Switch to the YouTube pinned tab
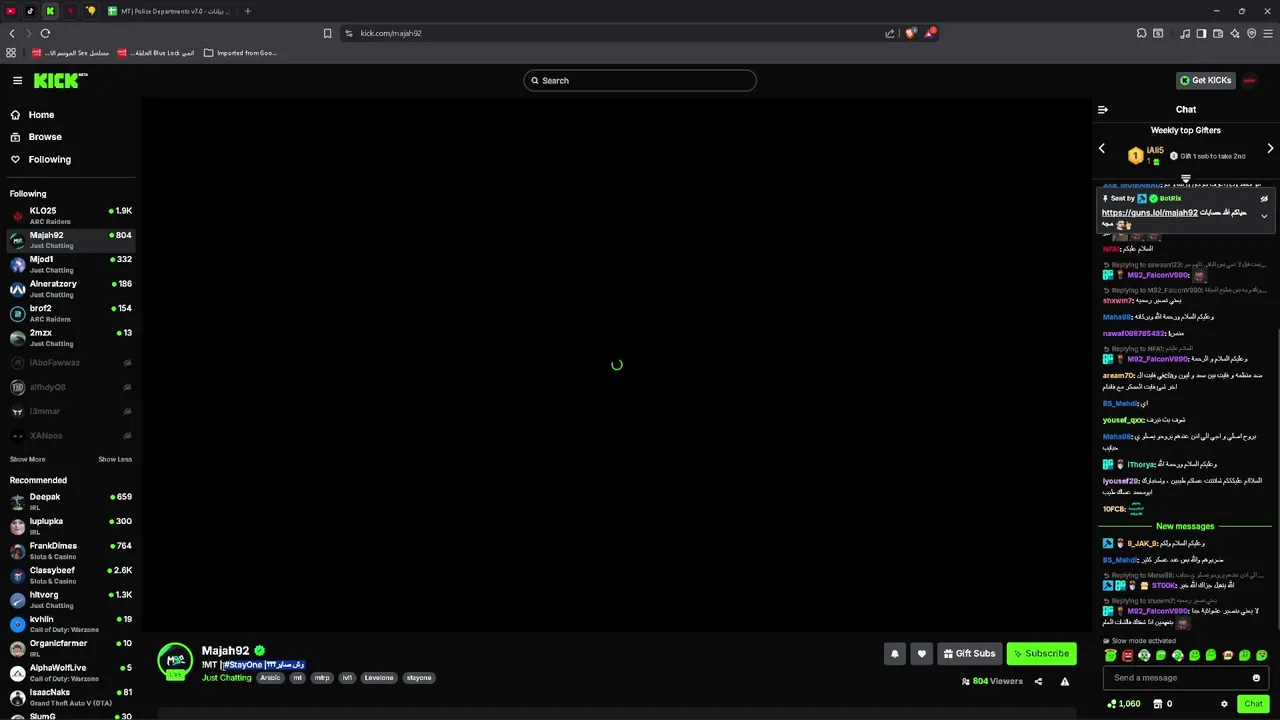Viewport: 1280px width, 720px height. (11, 11)
